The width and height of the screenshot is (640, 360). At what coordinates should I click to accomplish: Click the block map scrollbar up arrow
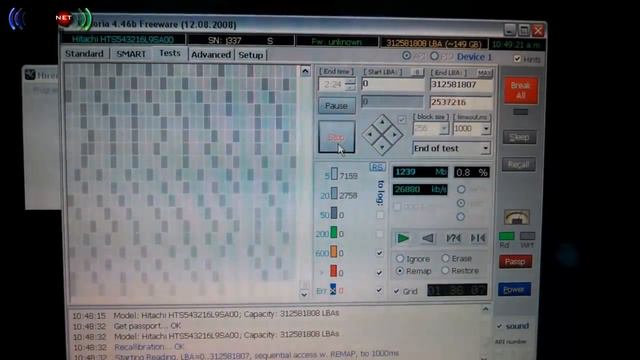[305, 71]
